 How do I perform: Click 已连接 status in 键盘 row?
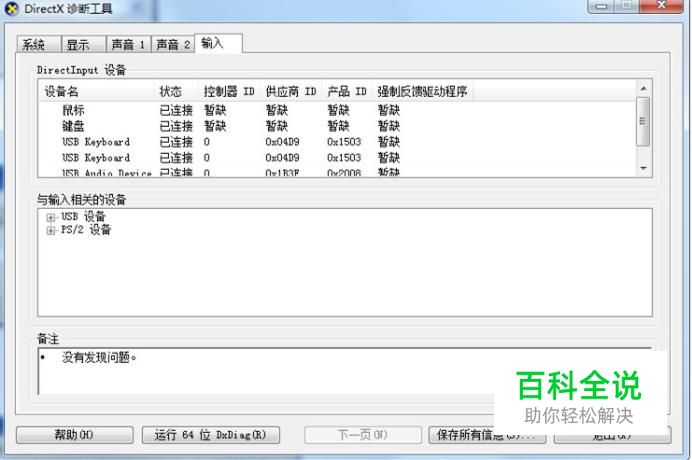pos(176,126)
